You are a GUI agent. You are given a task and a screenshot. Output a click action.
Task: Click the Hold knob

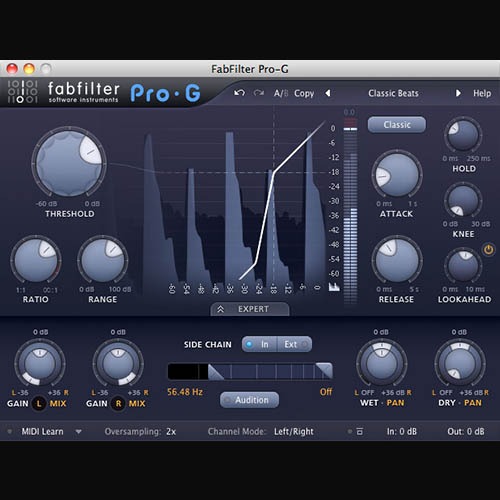[x=463, y=135]
